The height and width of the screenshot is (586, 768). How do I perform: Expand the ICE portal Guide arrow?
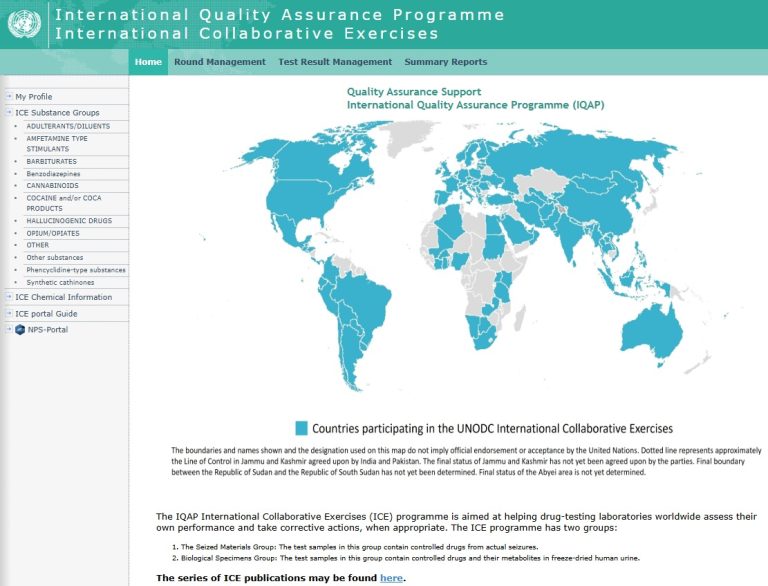click(x=8, y=313)
